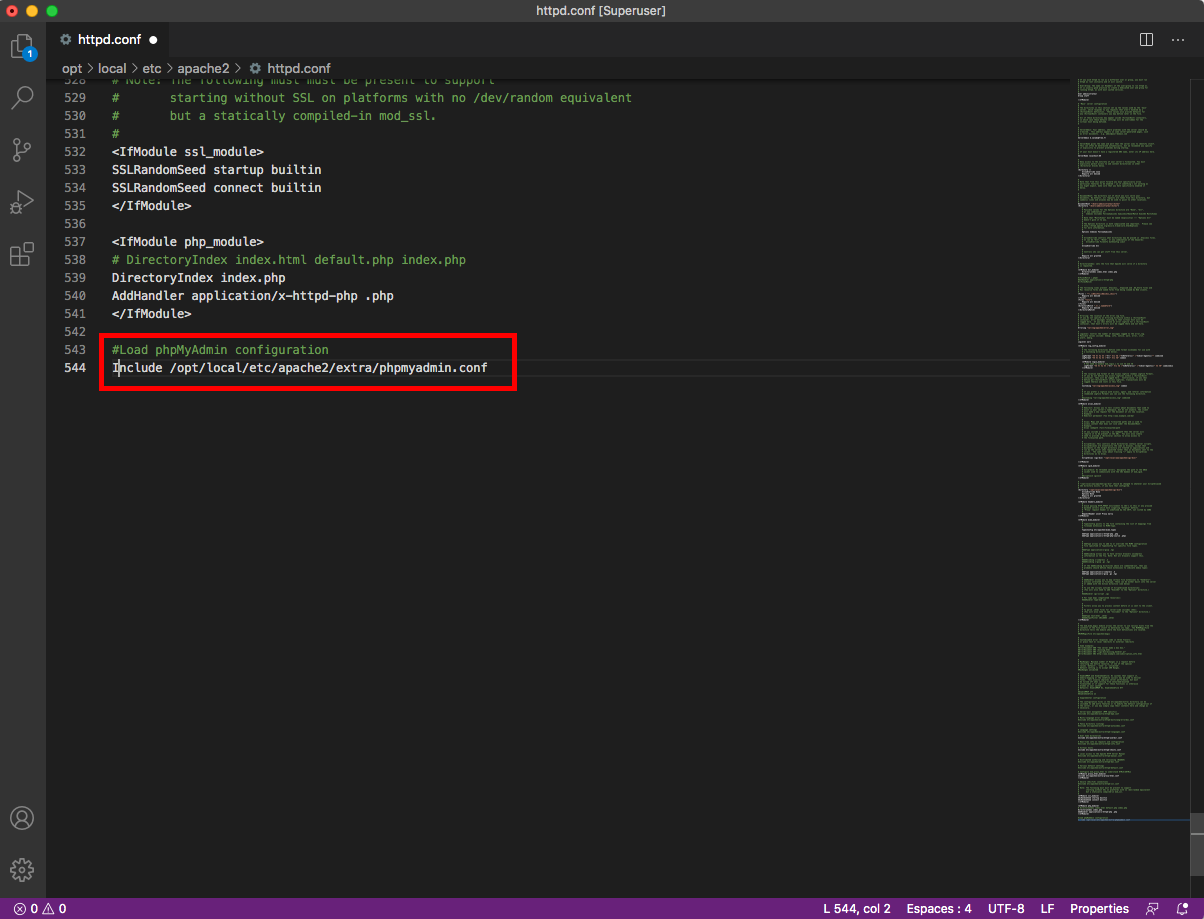This screenshot has height=919, width=1204.
Task: Click the Split Editor icon
Action: point(1147,40)
